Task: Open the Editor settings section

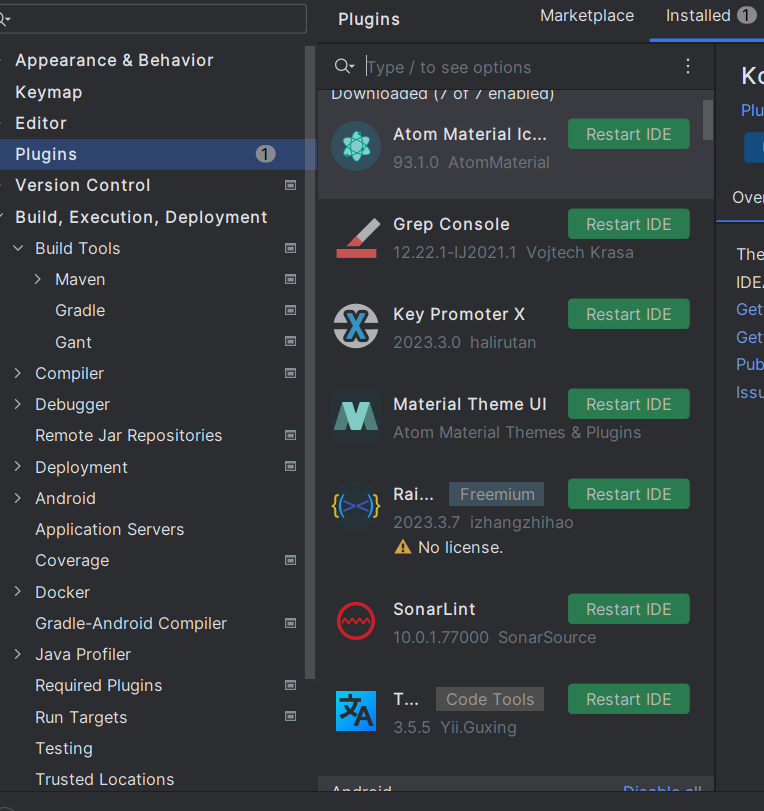Action: [41, 123]
